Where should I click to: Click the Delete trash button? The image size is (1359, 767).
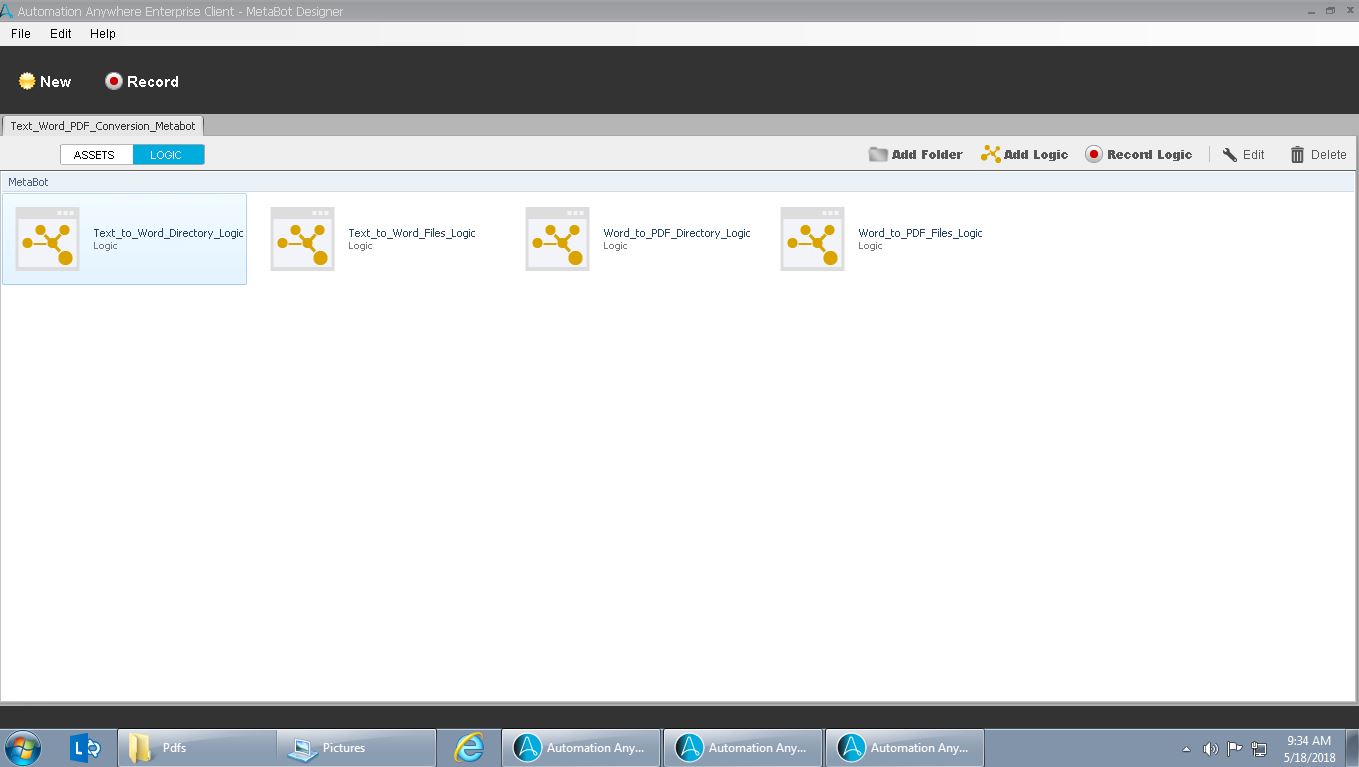tap(1318, 154)
